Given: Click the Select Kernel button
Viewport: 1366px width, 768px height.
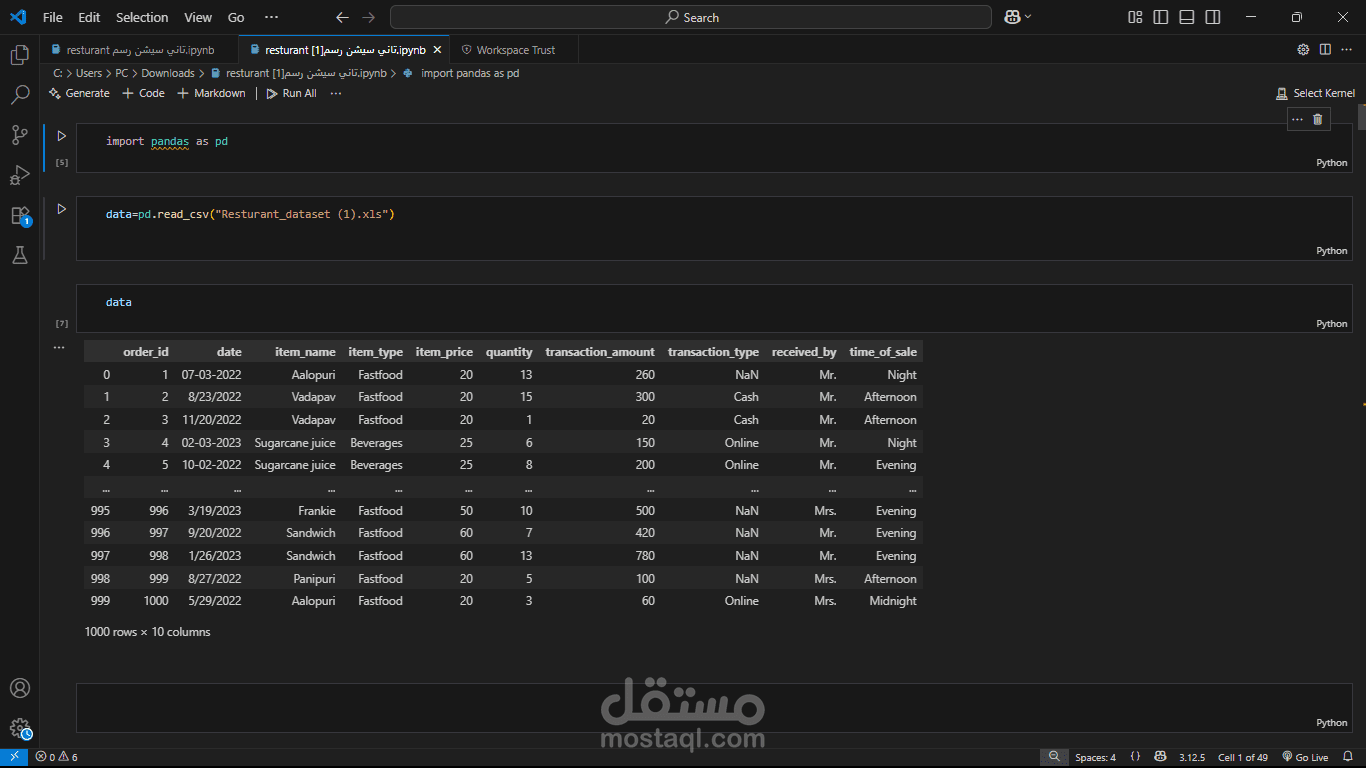Looking at the screenshot, I should 1315,93.
